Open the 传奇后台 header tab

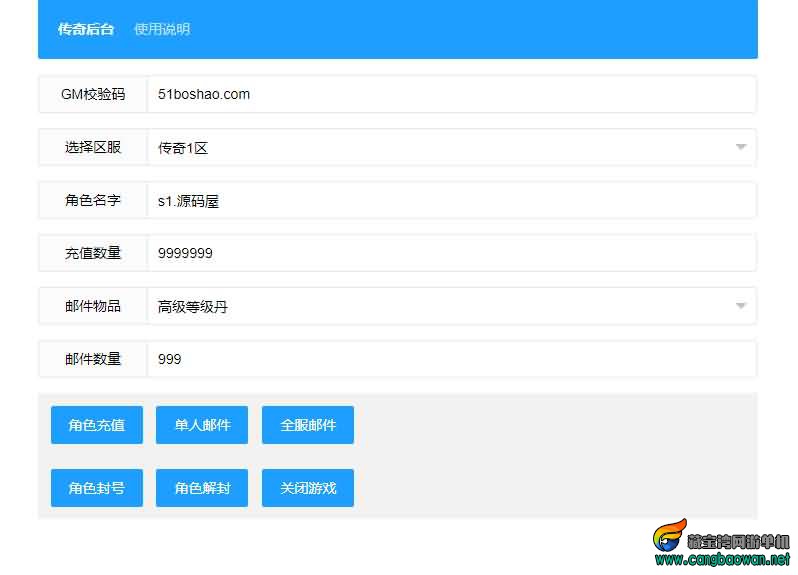pyautogui.click(x=85, y=29)
